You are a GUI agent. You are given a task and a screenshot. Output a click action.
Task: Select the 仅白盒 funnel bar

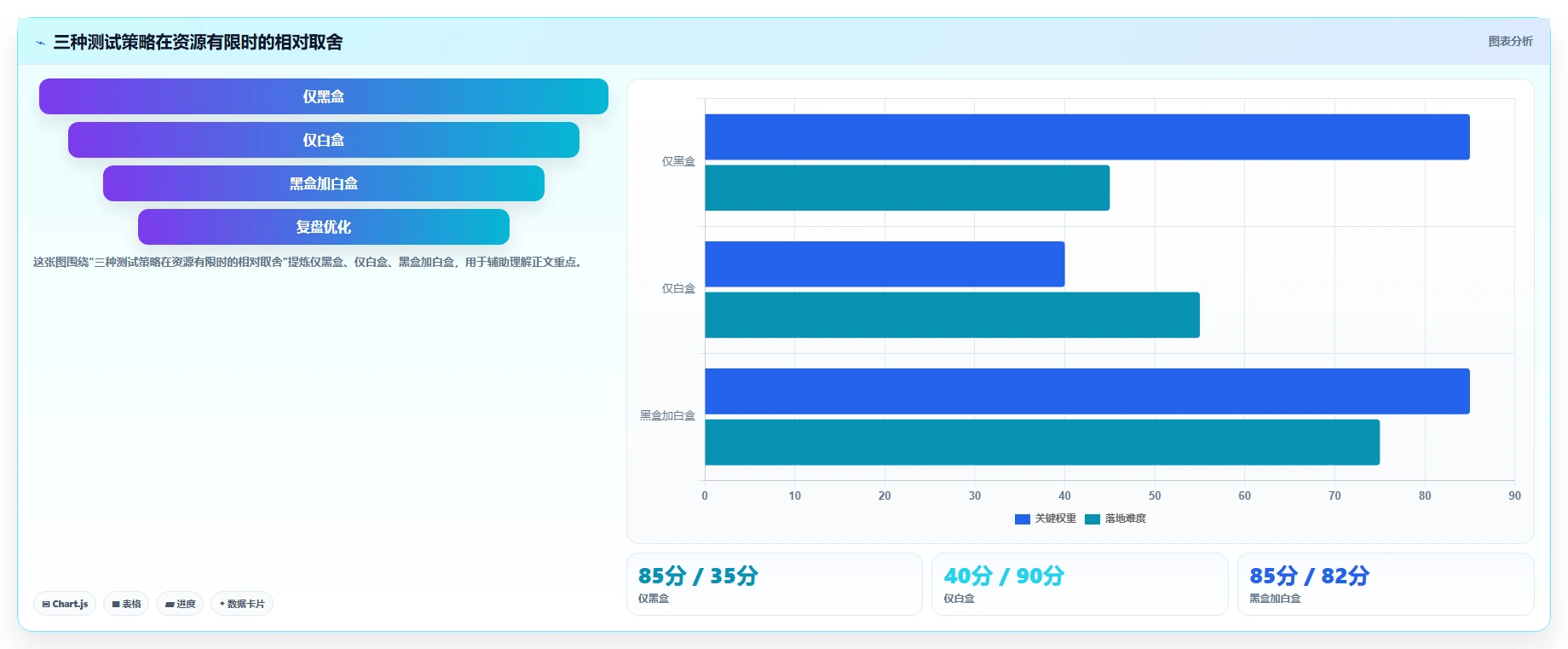point(324,140)
